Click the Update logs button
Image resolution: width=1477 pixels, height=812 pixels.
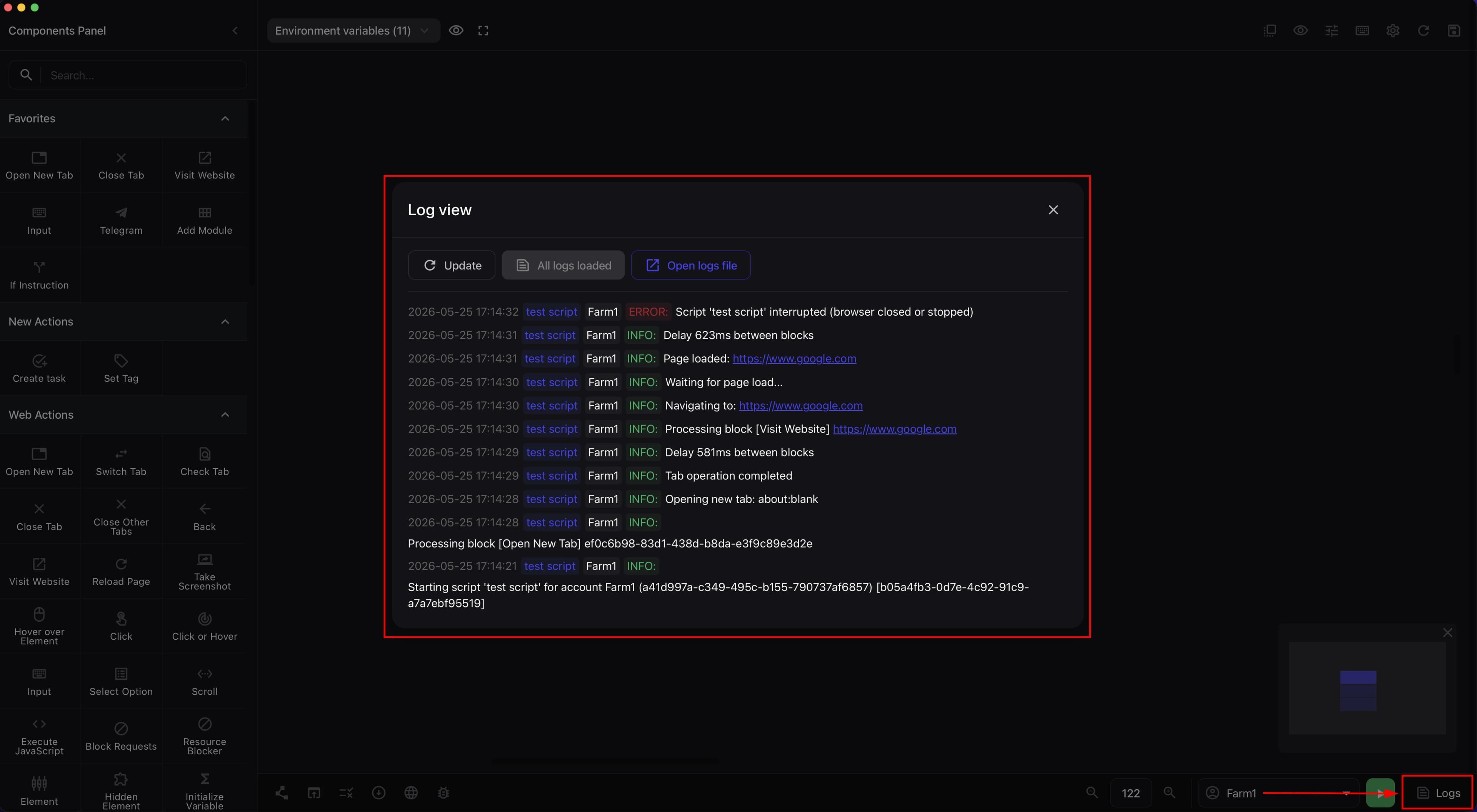tap(452, 265)
